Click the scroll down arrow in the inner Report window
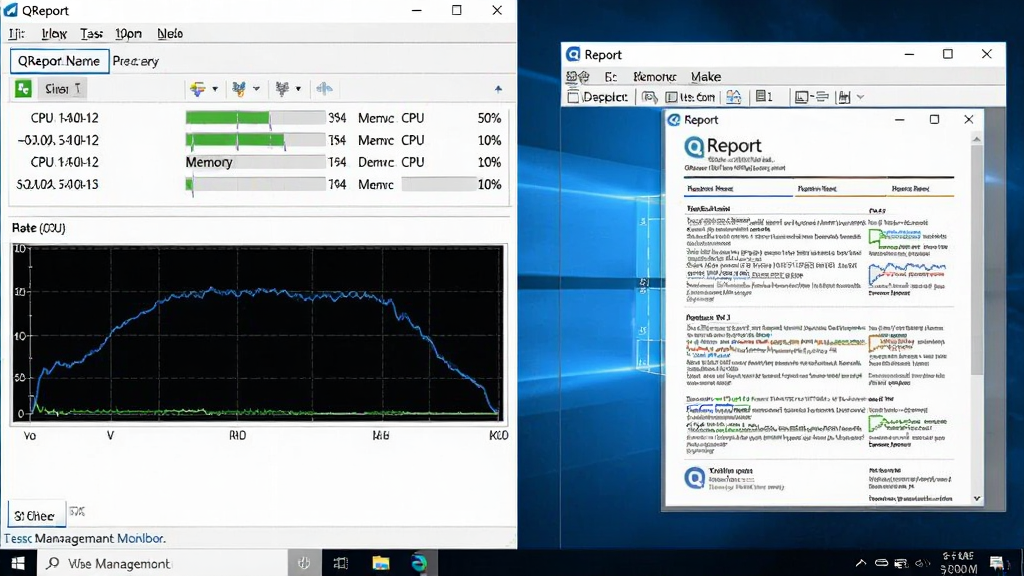Screen dimensions: 1024x576 (x=977, y=498)
